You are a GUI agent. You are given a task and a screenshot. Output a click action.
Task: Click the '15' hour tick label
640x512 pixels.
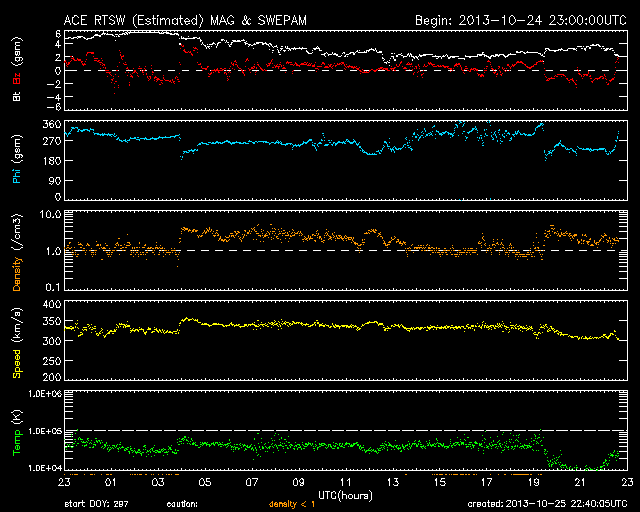point(440,482)
